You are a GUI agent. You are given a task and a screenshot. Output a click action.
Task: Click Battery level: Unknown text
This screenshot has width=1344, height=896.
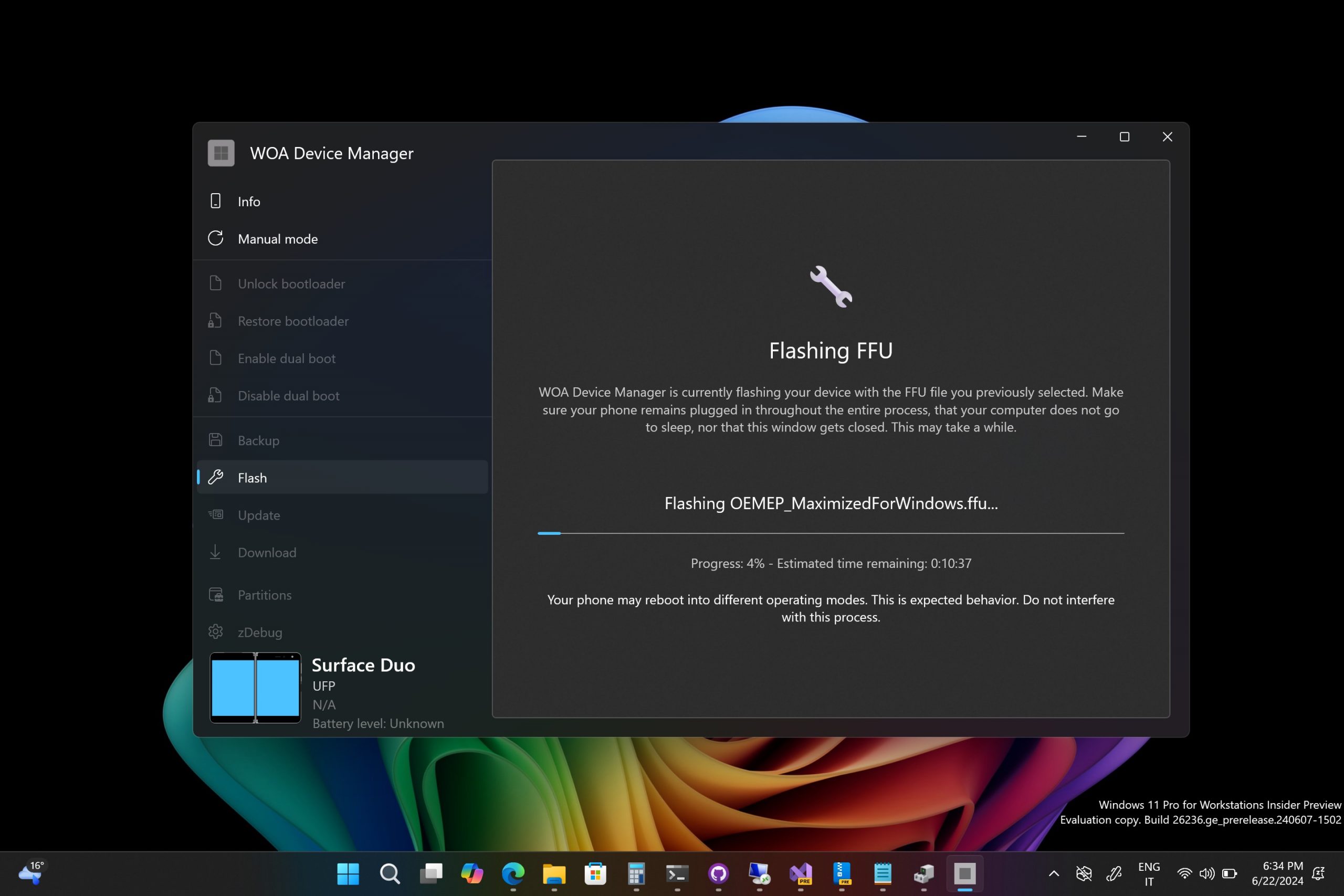(x=379, y=723)
